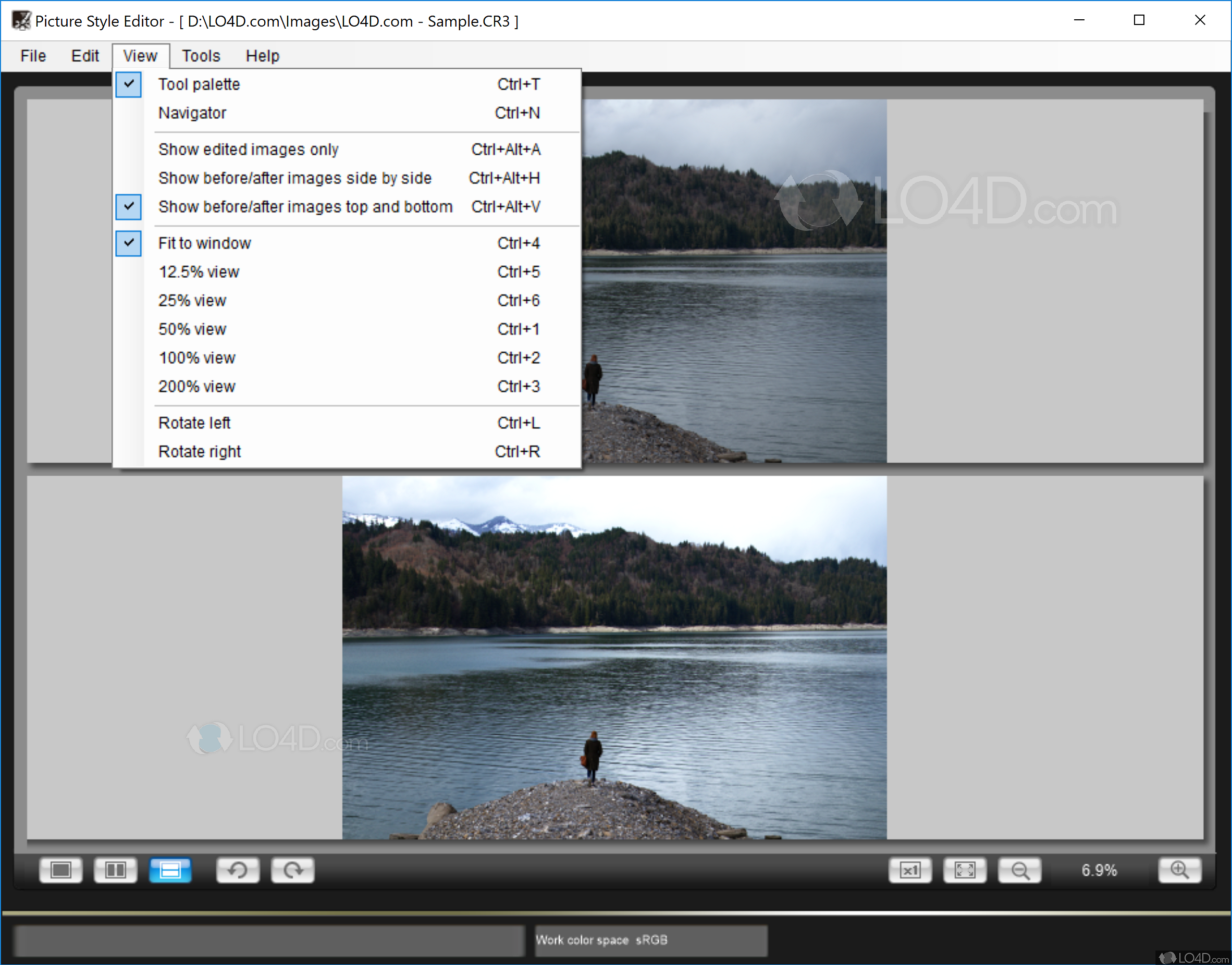Rotate the image right using toolbar icon
Viewport: 1232px width, 965px height.
293,870
